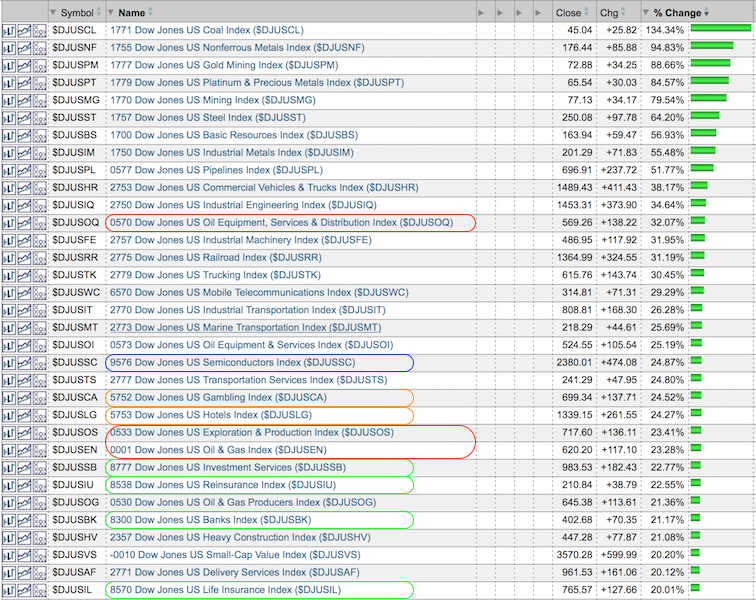This screenshot has height=600, width=756.
Task: Expand the first hidden column arrow after Name
Action: point(481,12)
